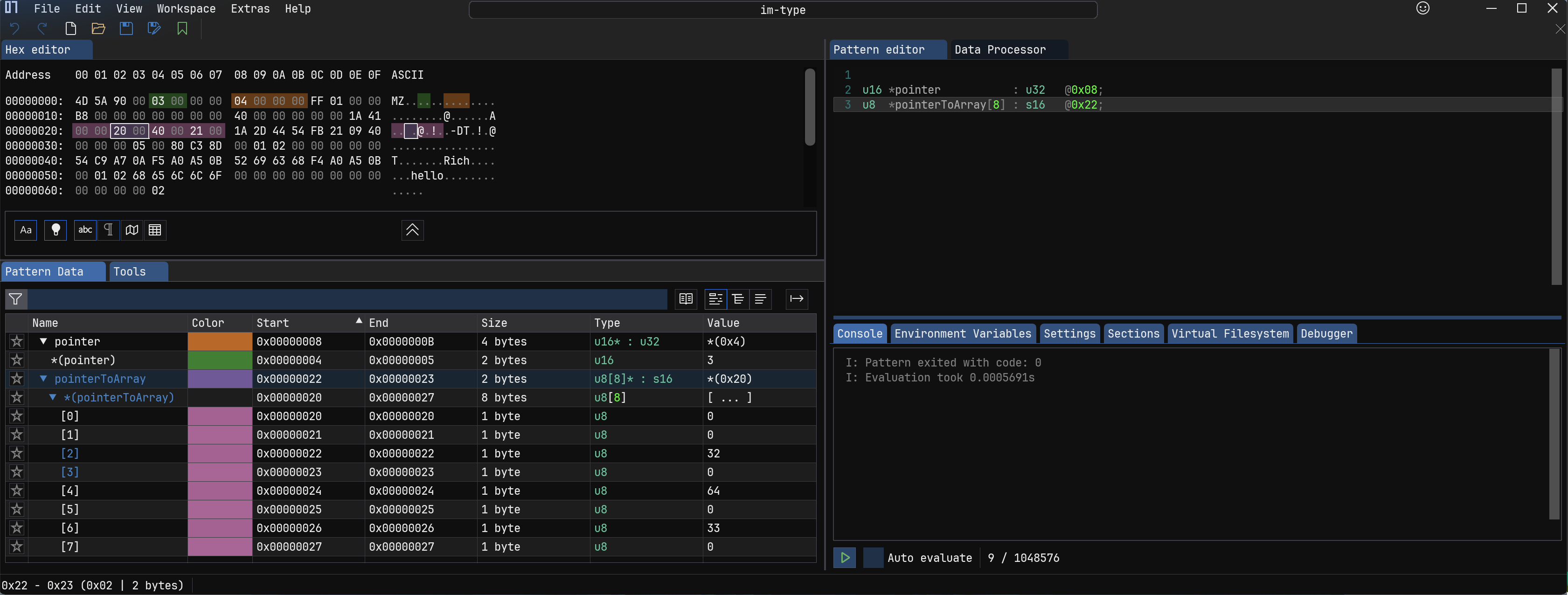Click the lightbulb highlight icon in hex editor
Screen dimensions: 1568x595
56,230
